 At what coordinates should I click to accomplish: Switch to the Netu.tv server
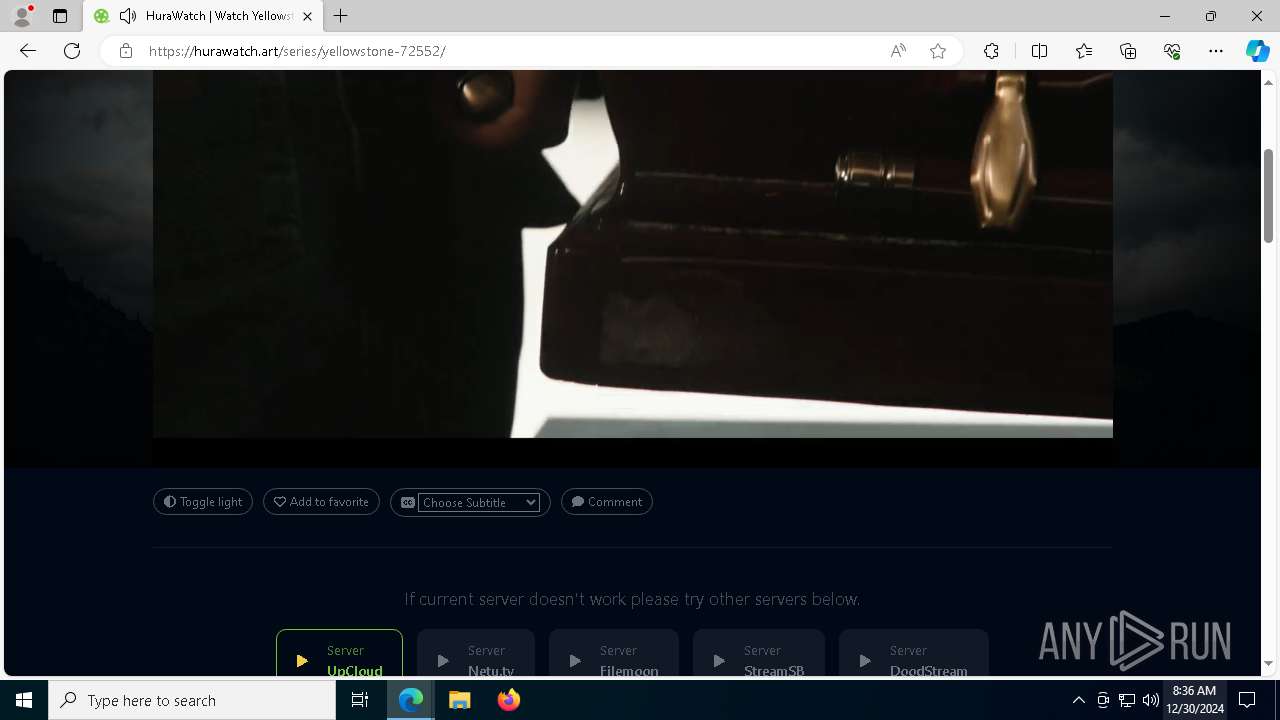476,653
